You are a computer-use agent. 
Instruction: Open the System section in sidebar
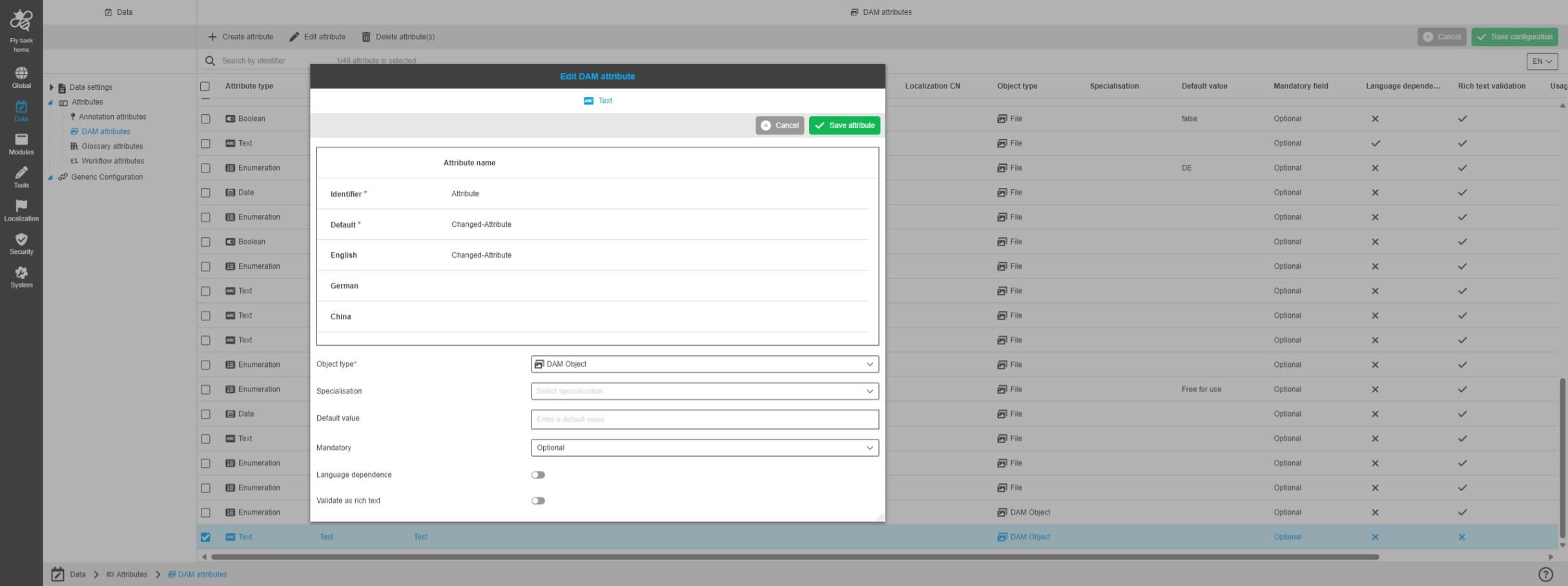coord(21,277)
